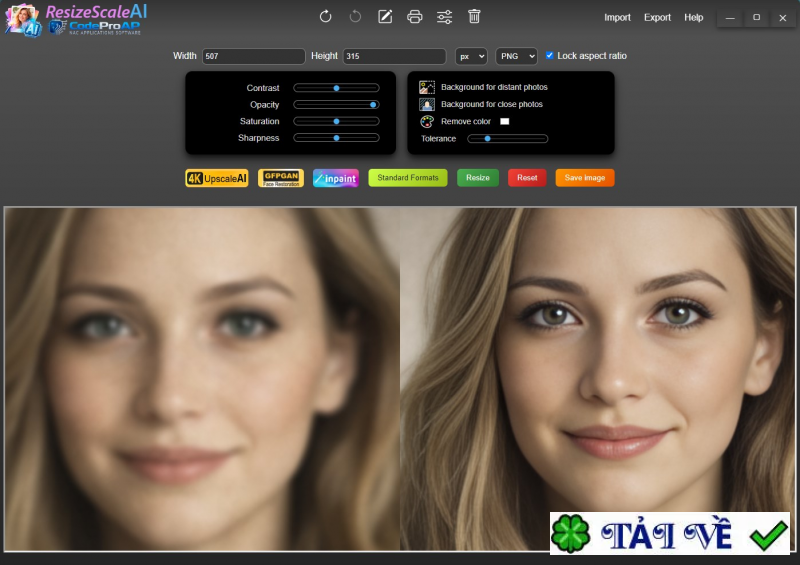Pick the white Remove color swatch

coord(505,121)
